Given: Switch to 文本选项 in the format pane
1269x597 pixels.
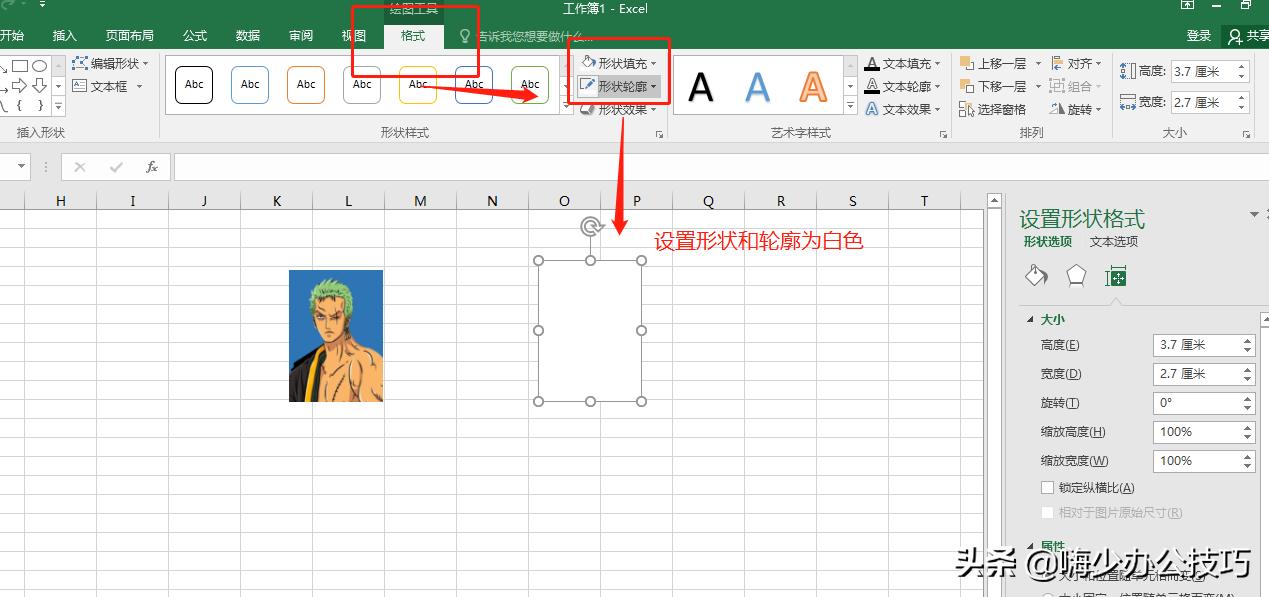Looking at the screenshot, I should tap(1113, 241).
